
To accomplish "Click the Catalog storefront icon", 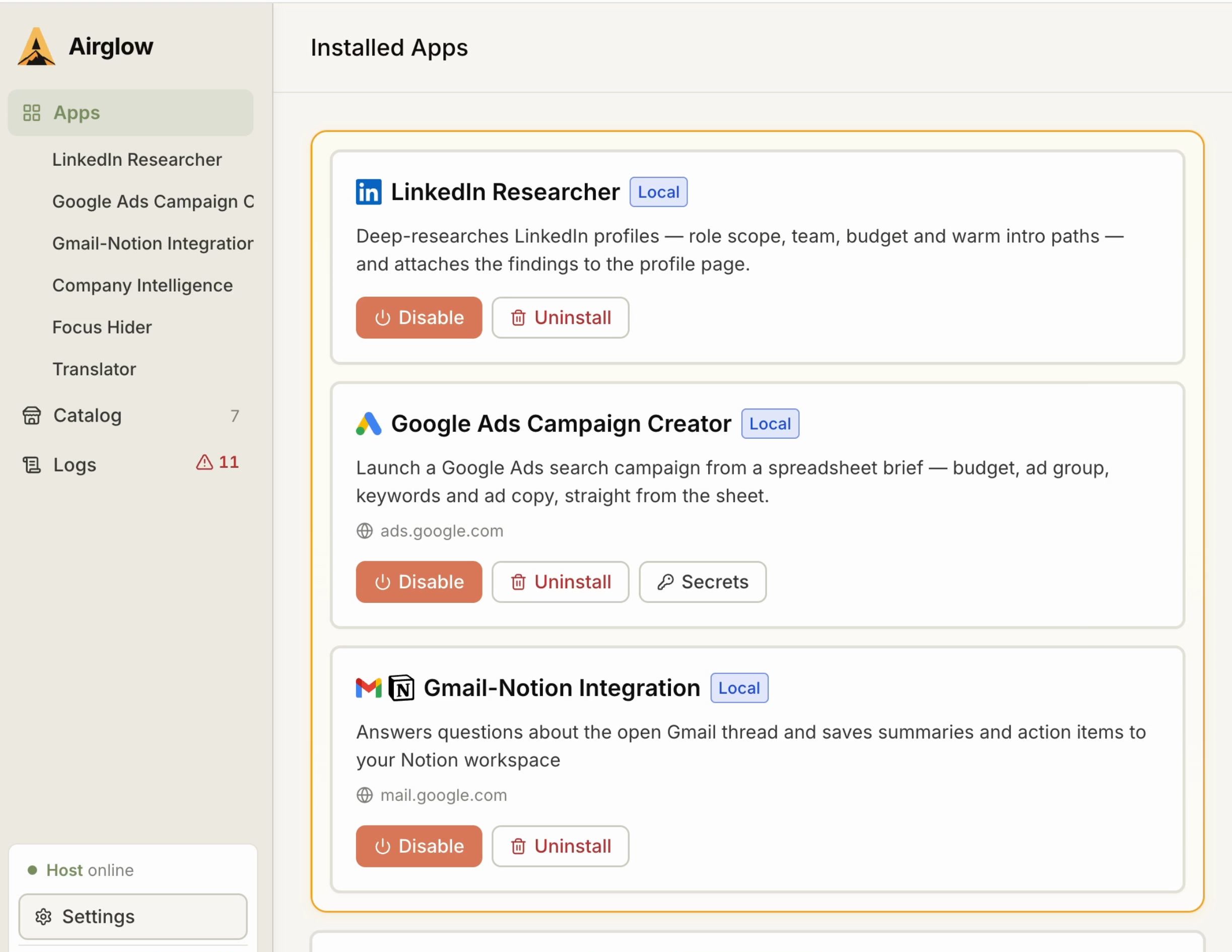I will 32,416.
